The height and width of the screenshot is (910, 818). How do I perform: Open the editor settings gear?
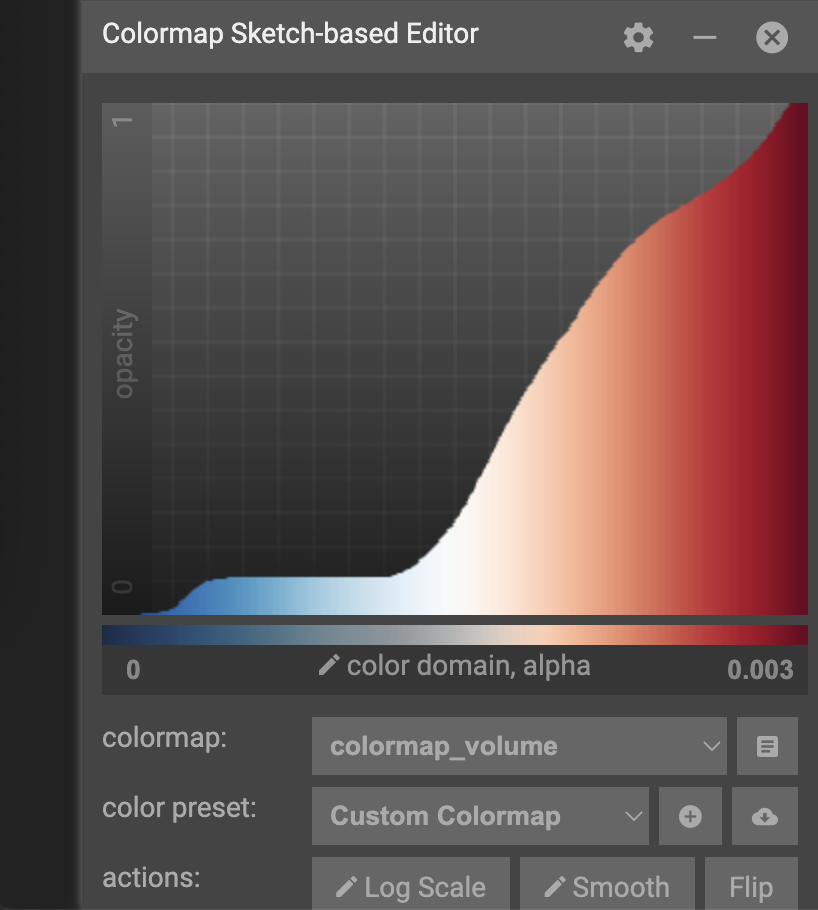pos(638,38)
